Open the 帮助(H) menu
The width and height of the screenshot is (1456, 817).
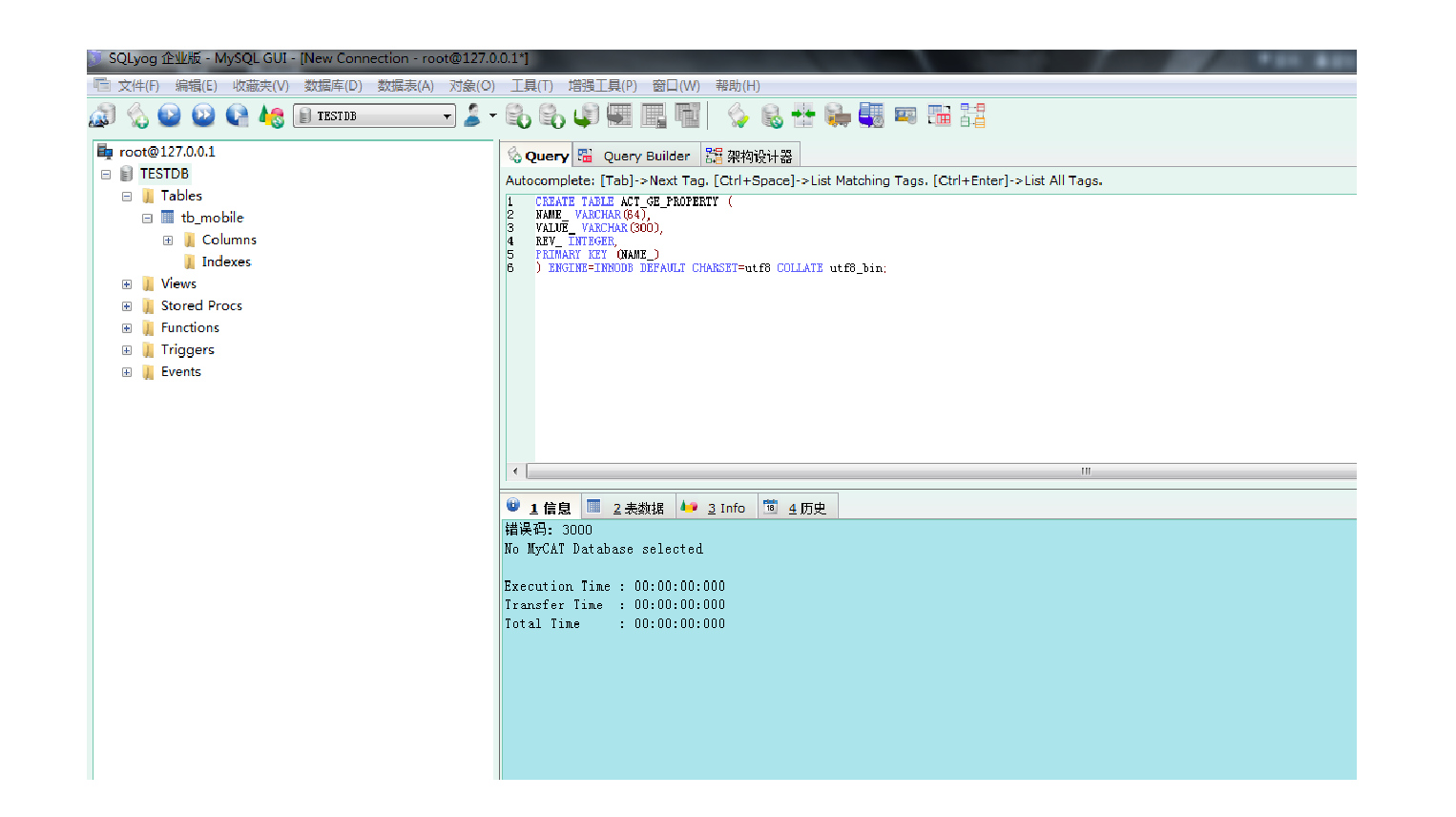click(738, 86)
